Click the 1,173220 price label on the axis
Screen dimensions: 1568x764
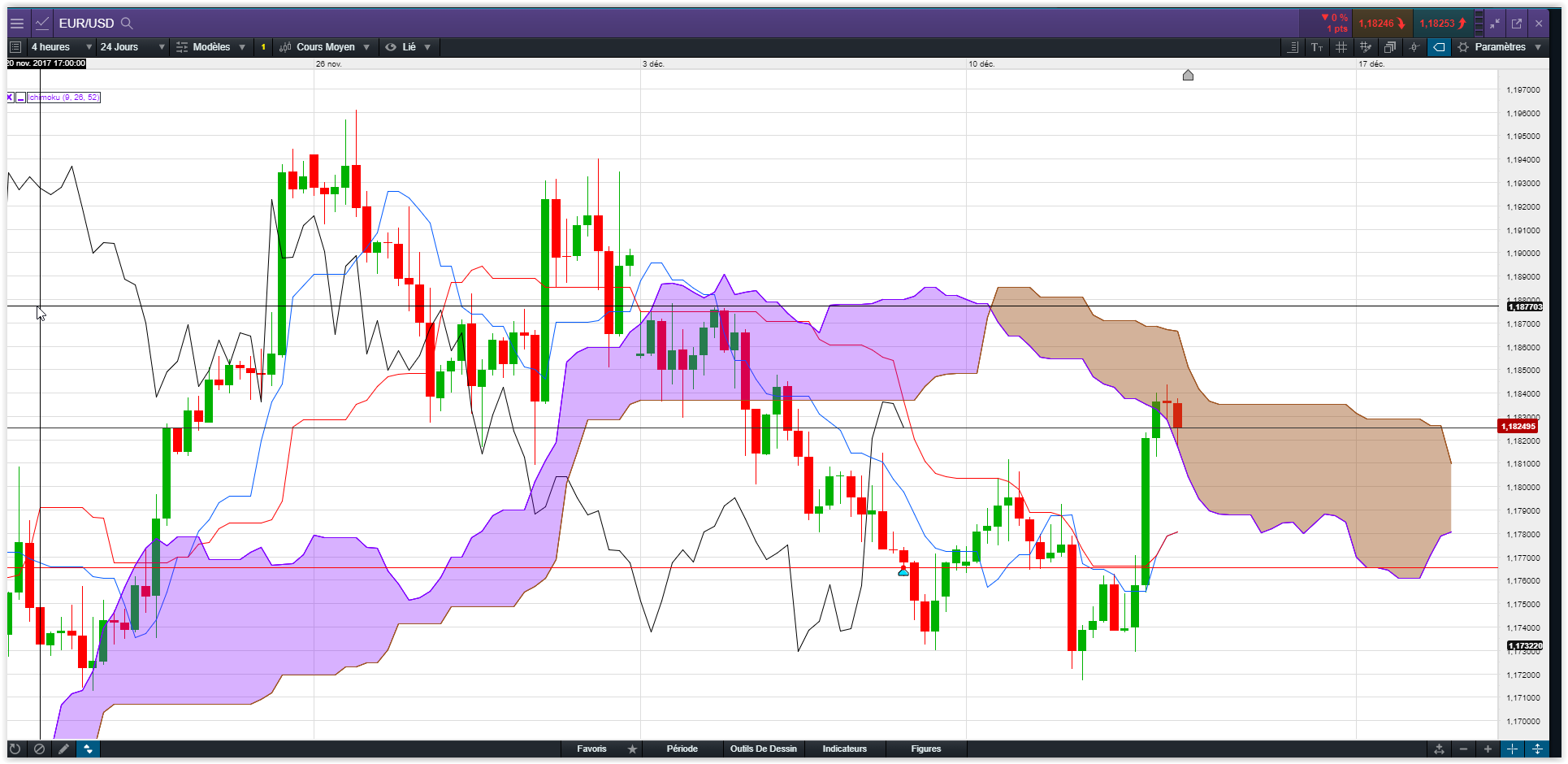[1524, 646]
